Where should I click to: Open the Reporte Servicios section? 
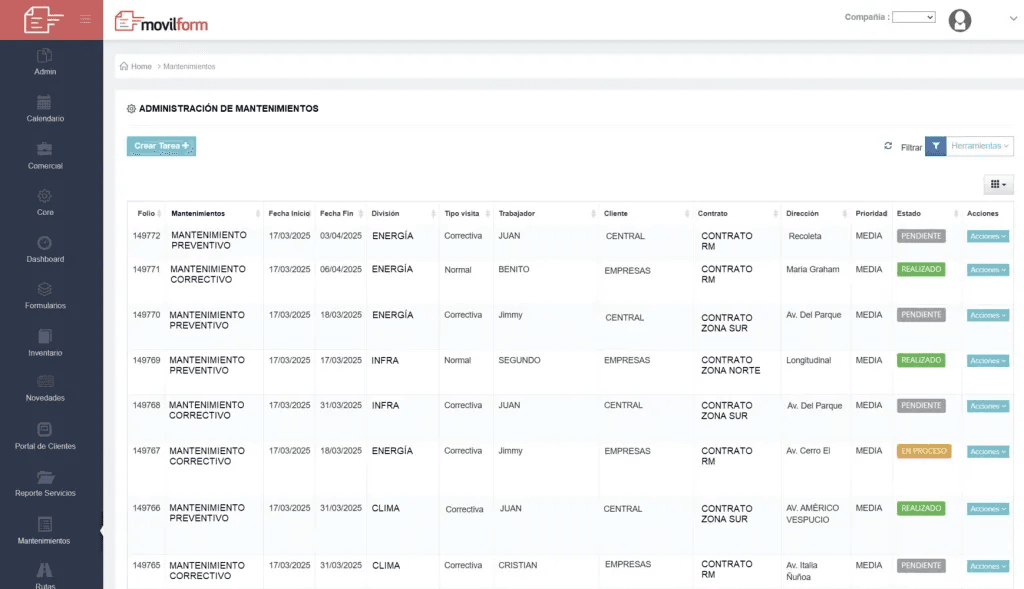click(x=45, y=484)
